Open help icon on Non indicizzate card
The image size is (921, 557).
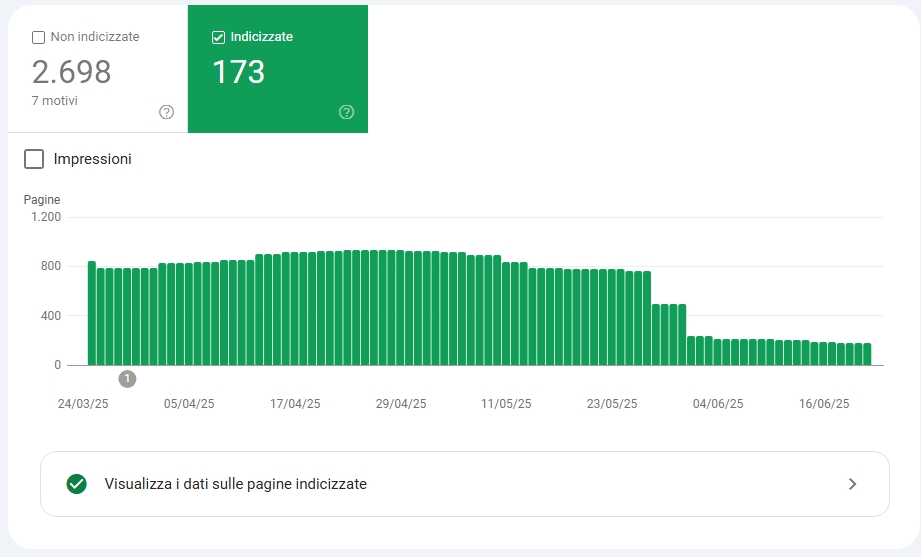pos(167,112)
